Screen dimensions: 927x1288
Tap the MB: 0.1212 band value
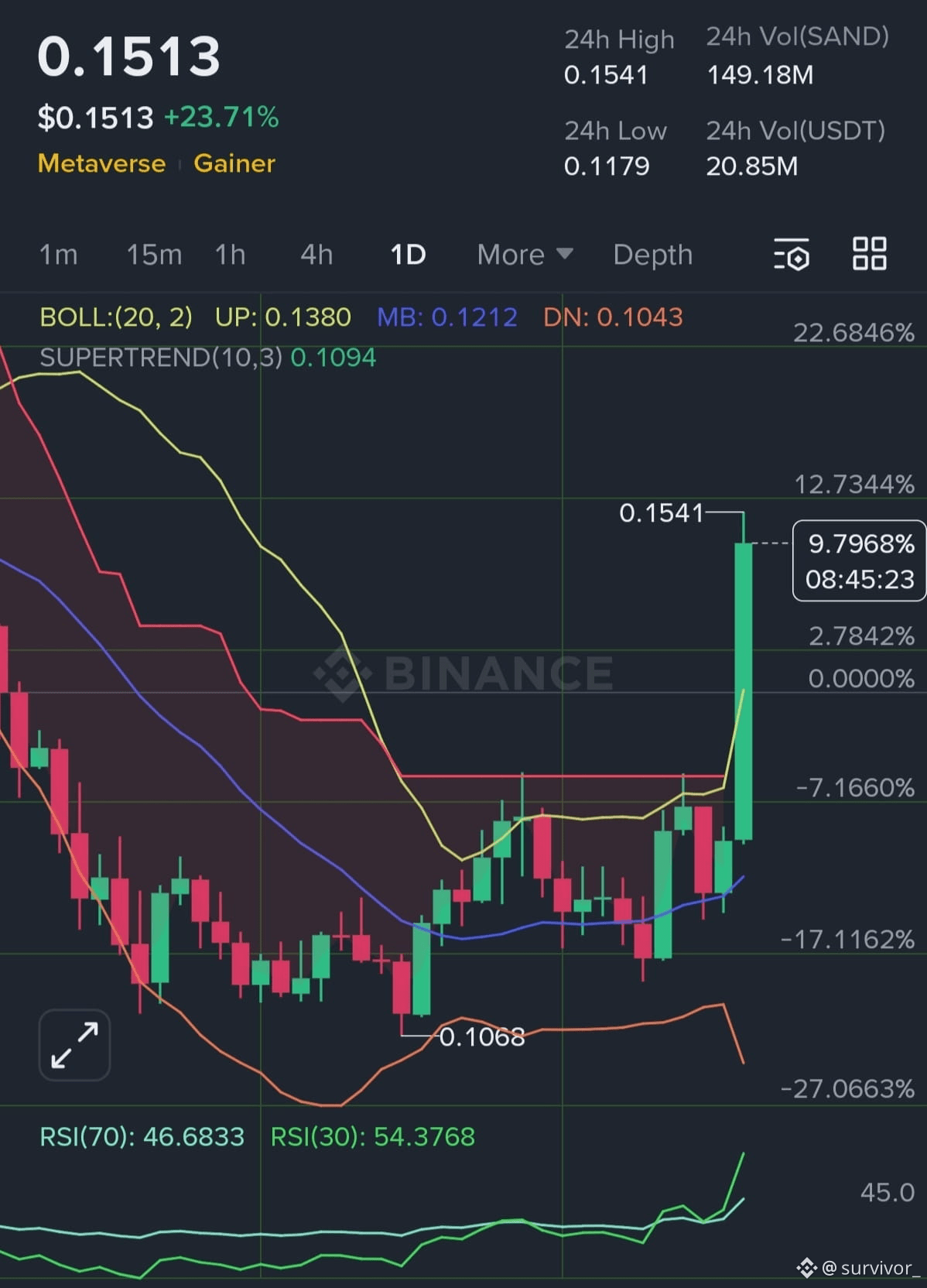point(446,317)
